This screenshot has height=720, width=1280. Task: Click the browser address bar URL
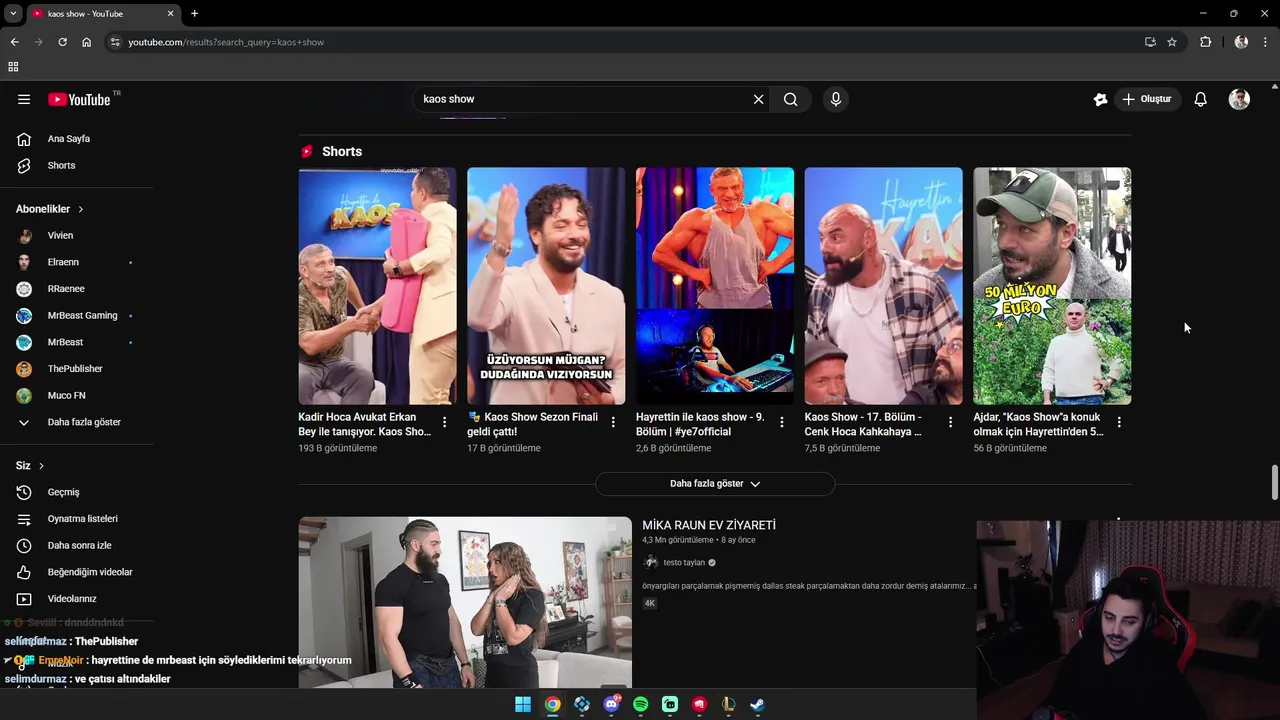pos(226,42)
